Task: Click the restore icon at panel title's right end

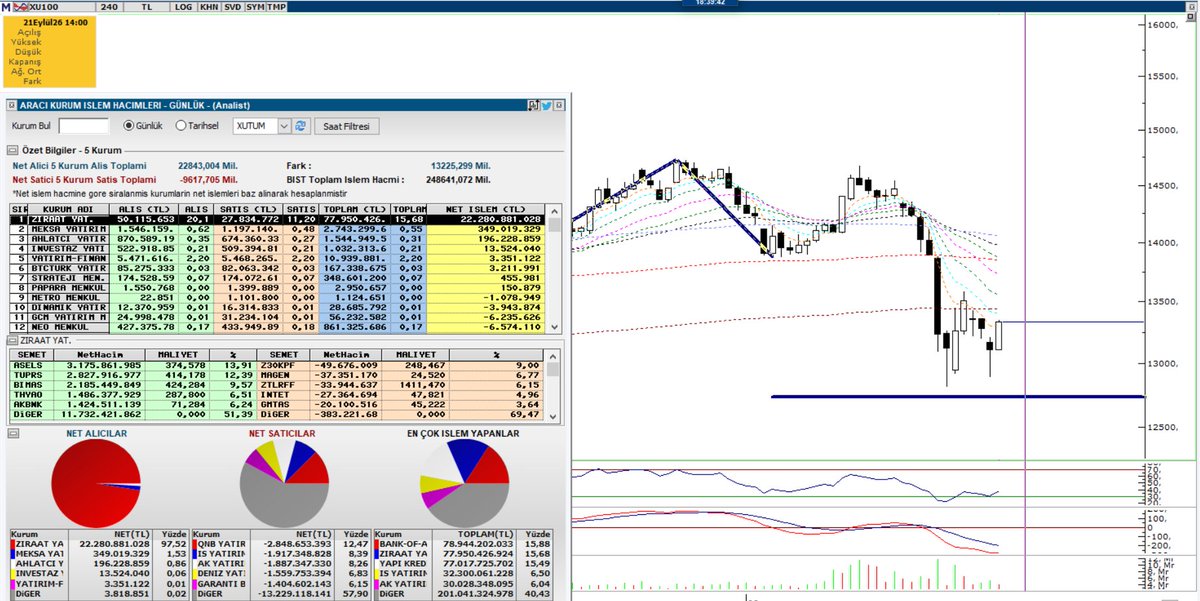Action: 560,104
